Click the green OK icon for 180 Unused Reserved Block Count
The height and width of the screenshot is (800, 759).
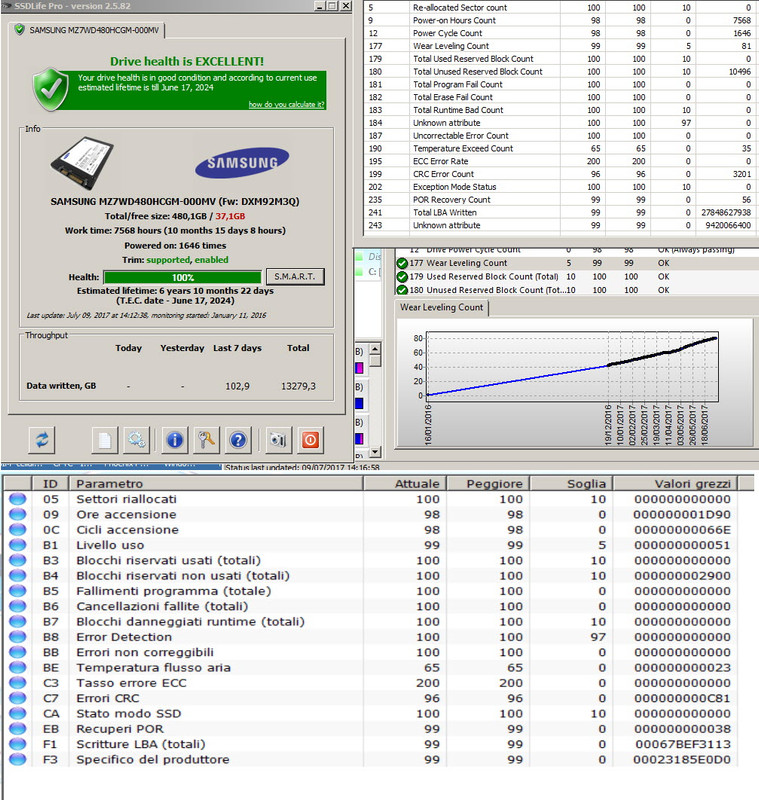(x=402, y=290)
